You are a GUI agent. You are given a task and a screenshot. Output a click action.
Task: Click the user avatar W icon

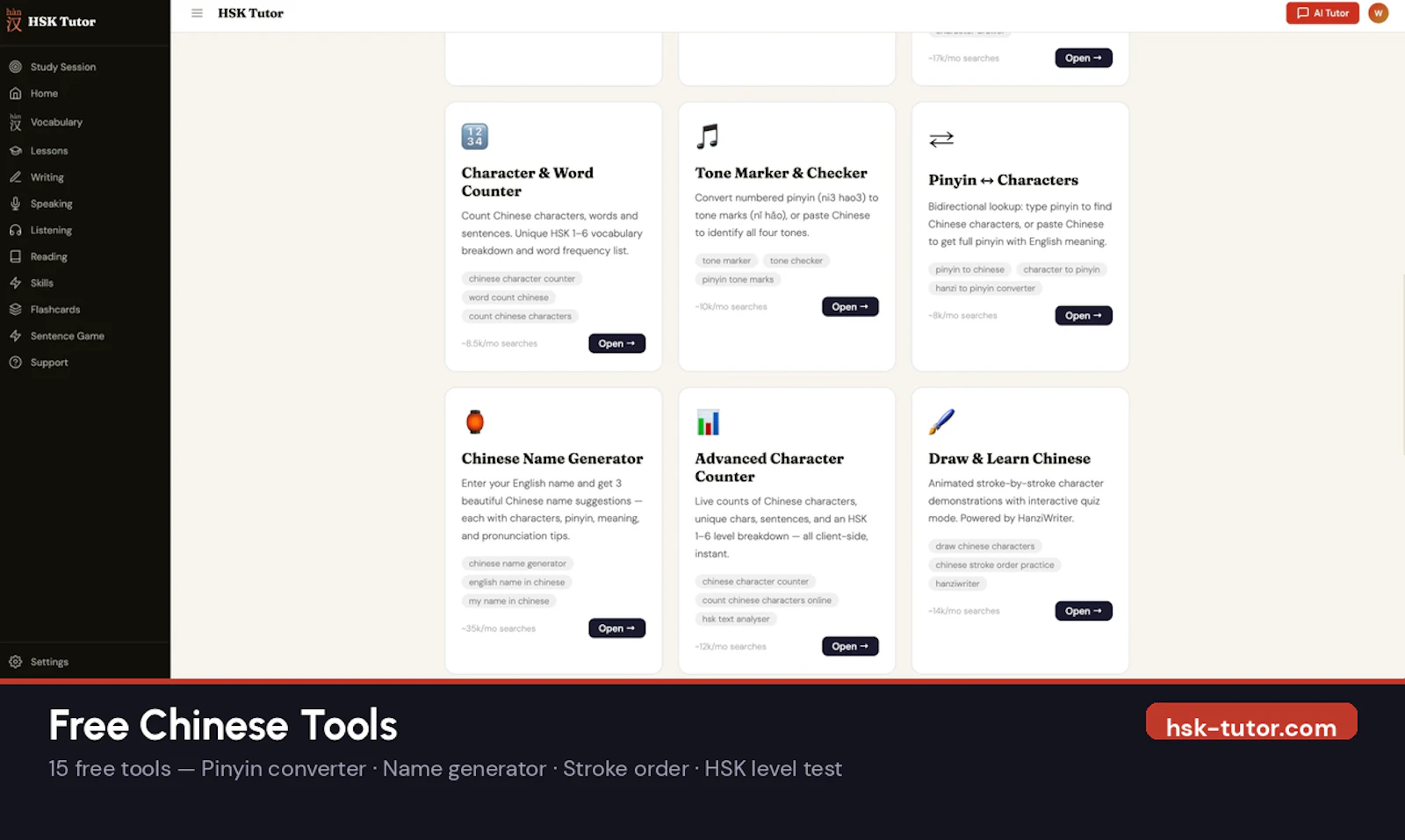pyautogui.click(x=1378, y=13)
